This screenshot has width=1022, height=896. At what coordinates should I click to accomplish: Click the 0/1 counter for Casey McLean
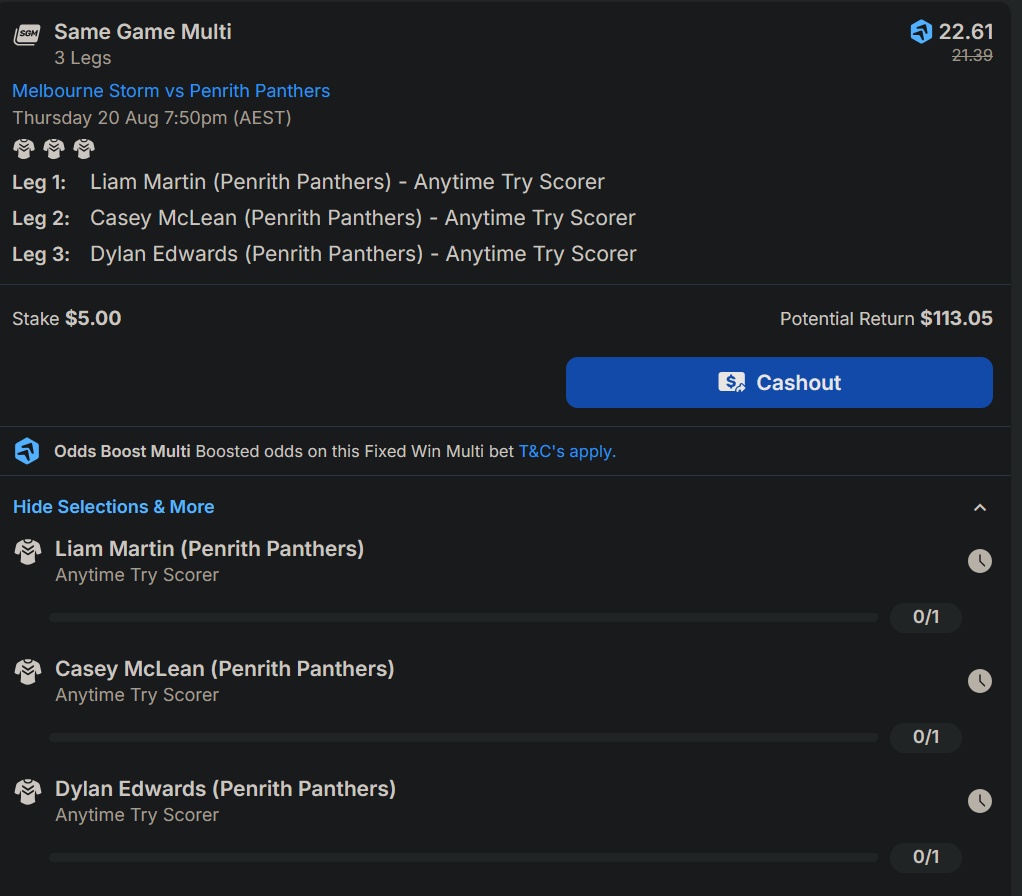point(926,737)
